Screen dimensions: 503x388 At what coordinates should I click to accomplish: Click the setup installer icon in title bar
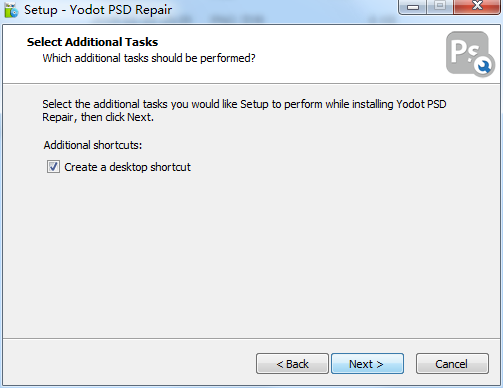pos(11,10)
